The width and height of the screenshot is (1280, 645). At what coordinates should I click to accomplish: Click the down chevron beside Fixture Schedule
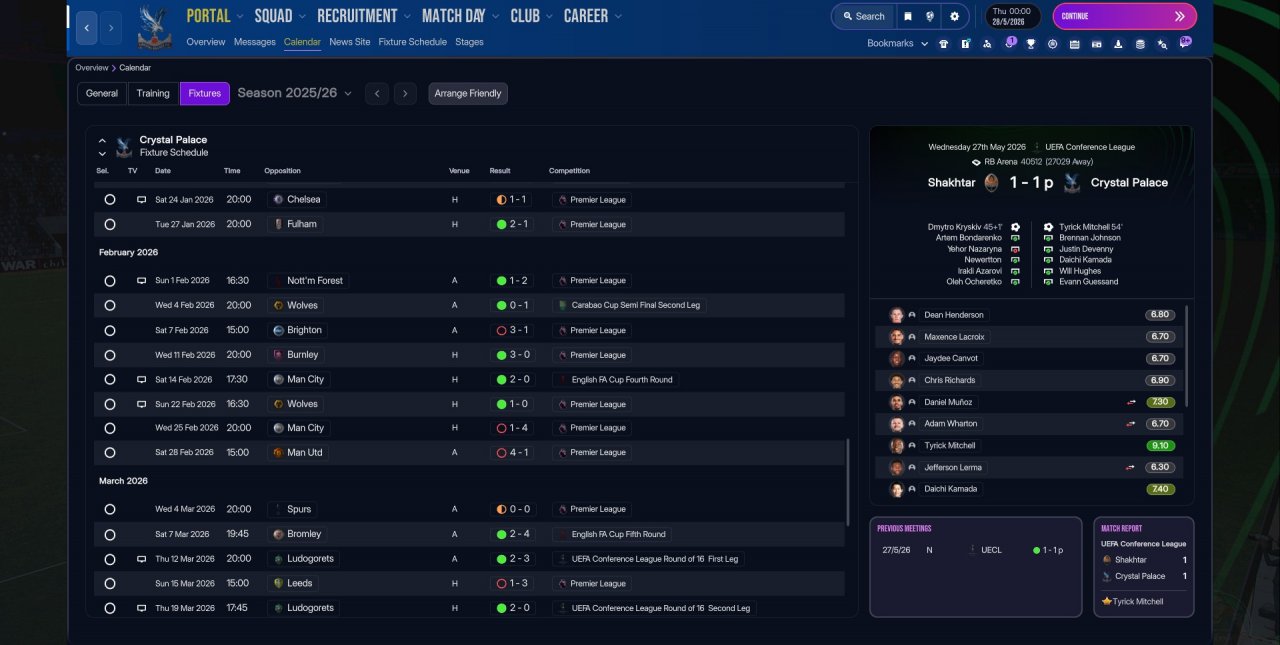tap(102, 154)
